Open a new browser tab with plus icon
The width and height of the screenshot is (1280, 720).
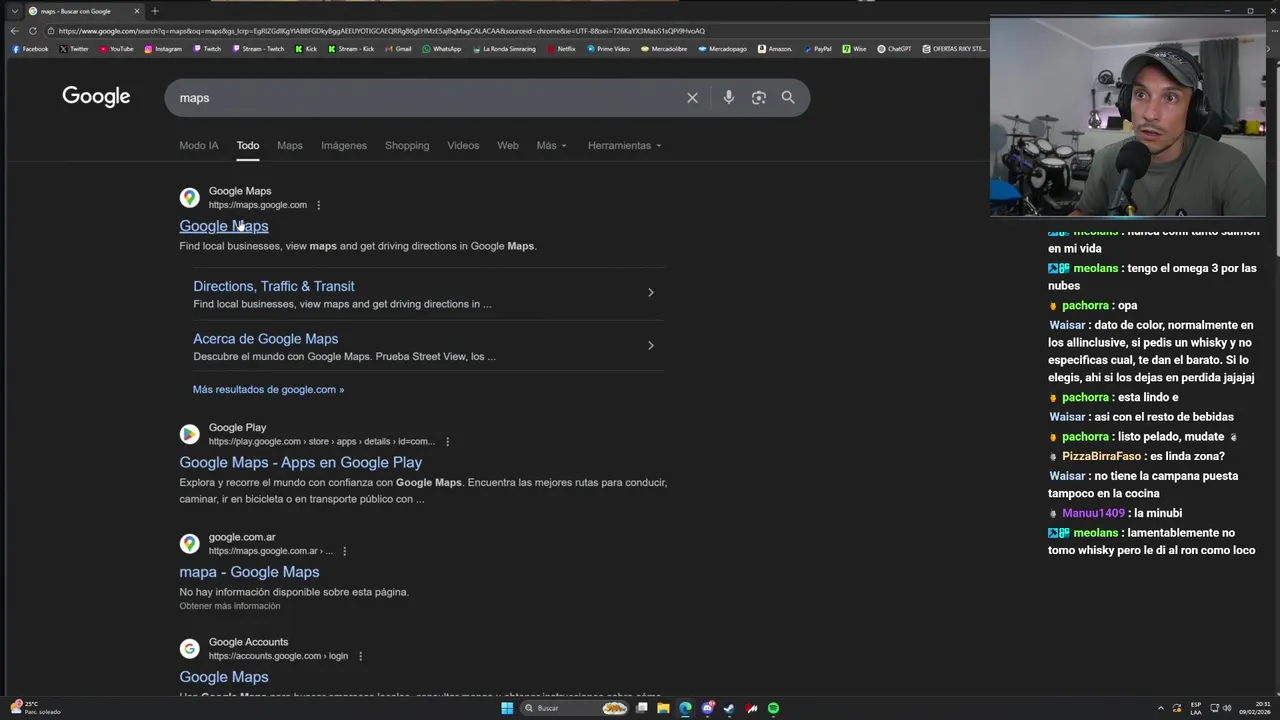(154, 11)
